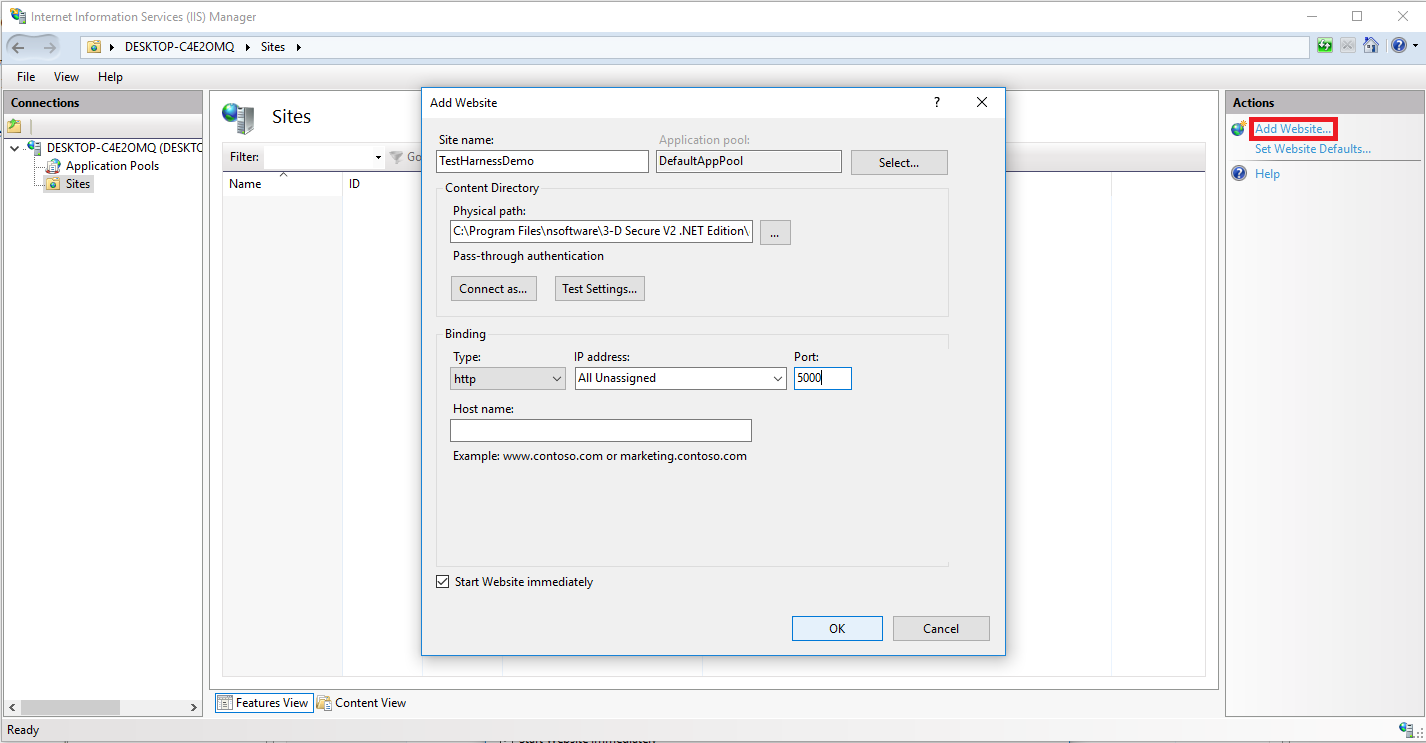Go to the Home page icon
1426x743 pixels.
click(x=1371, y=46)
